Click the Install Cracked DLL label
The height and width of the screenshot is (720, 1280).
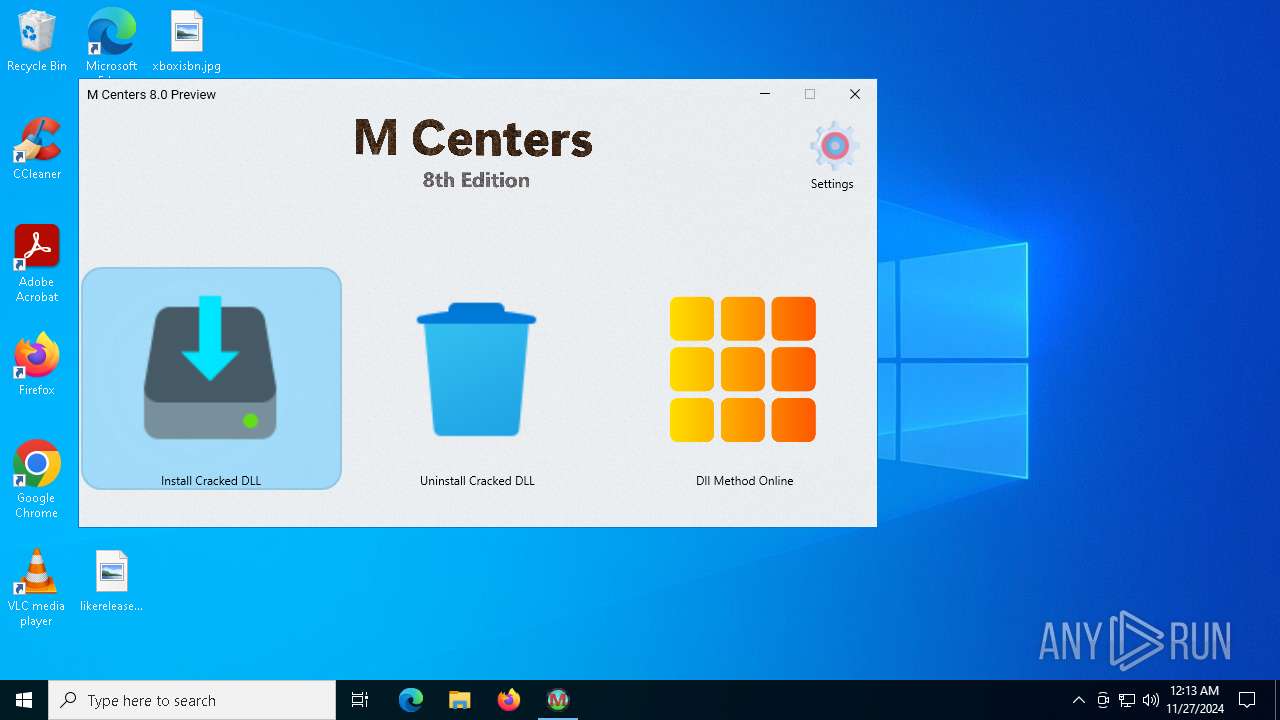(211, 481)
